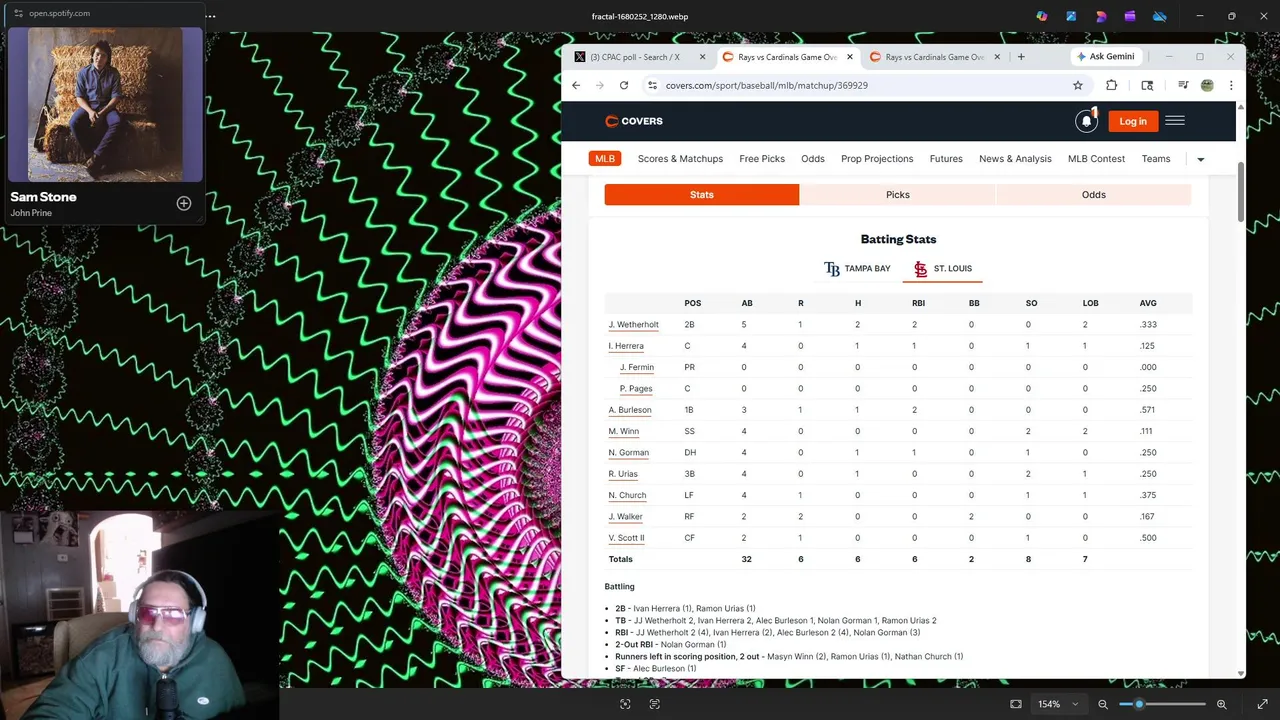Open Covers hamburger menu

coord(1175,121)
